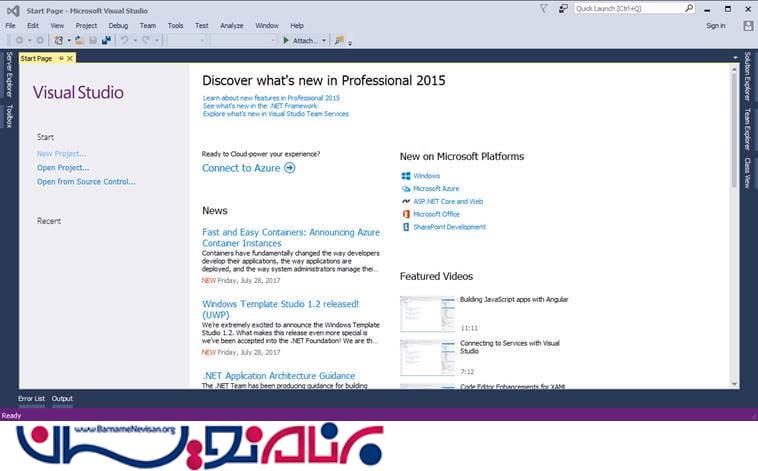Open the Debug menu

118,26
